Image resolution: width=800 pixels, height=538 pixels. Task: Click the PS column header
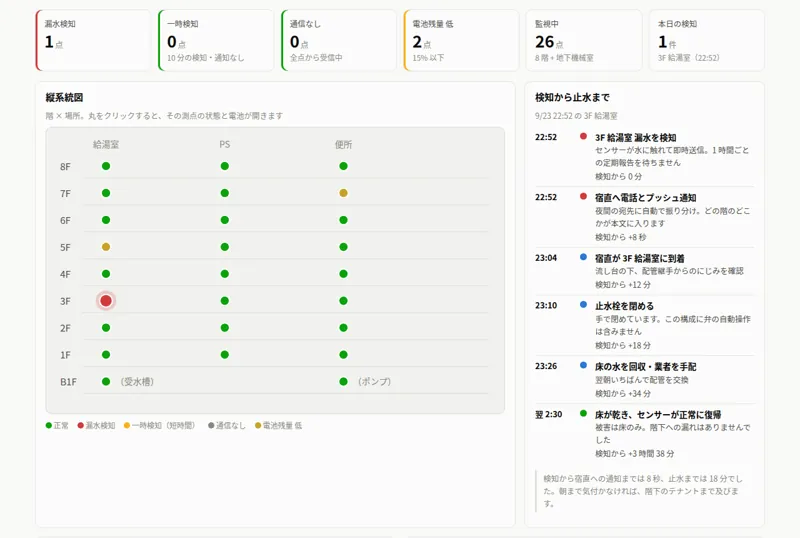pyautogui.click(x=224, y=144)
